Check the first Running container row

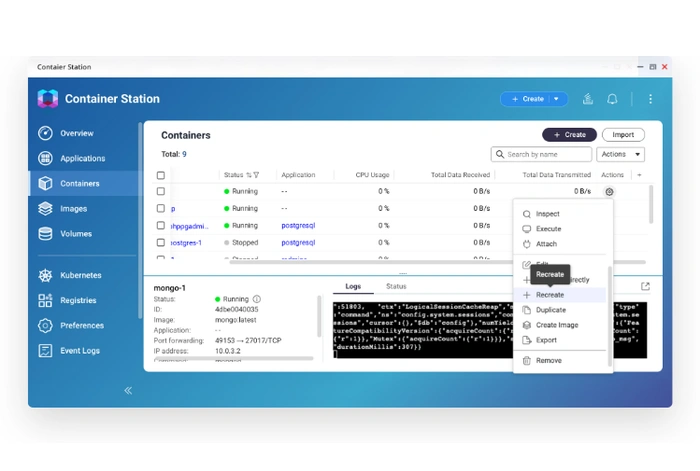tap(161, 191)
